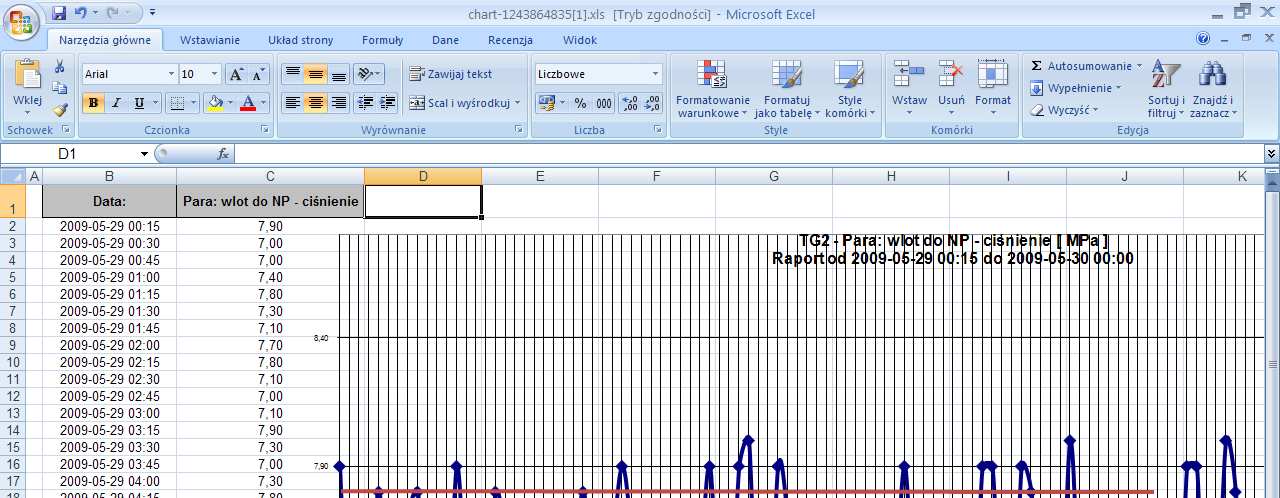Open Znajdź i zaznacz binoculars menu
The image size is (1280, 498).
click(1213, 89)
